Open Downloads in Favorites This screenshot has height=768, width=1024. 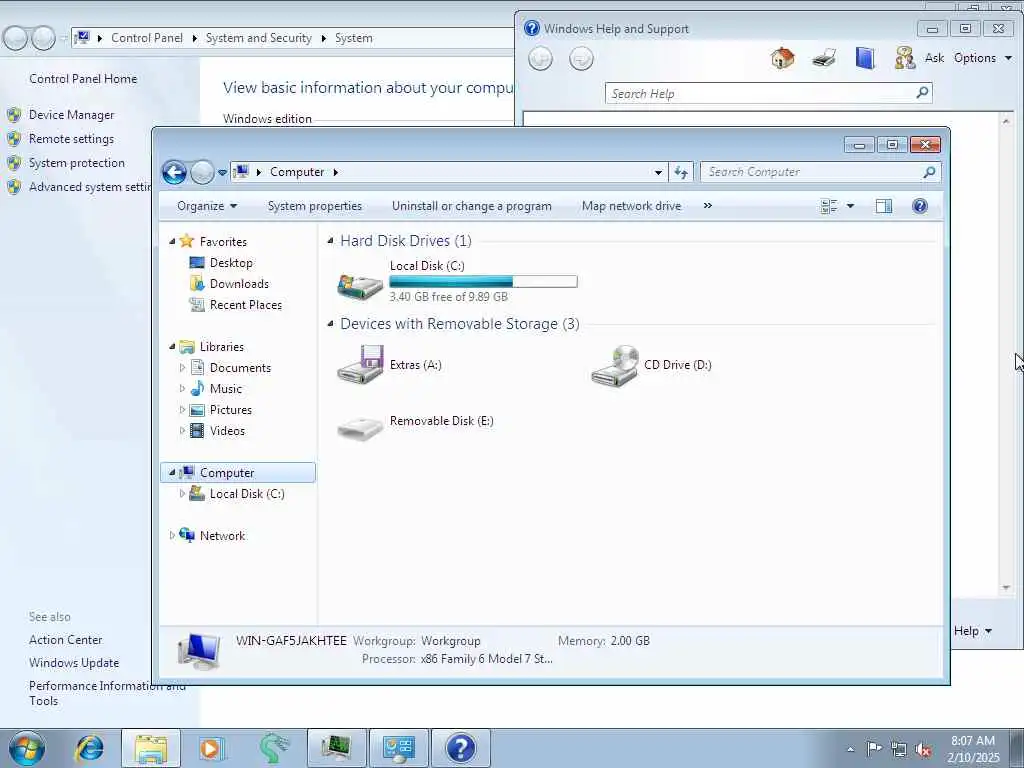point(239,283)
